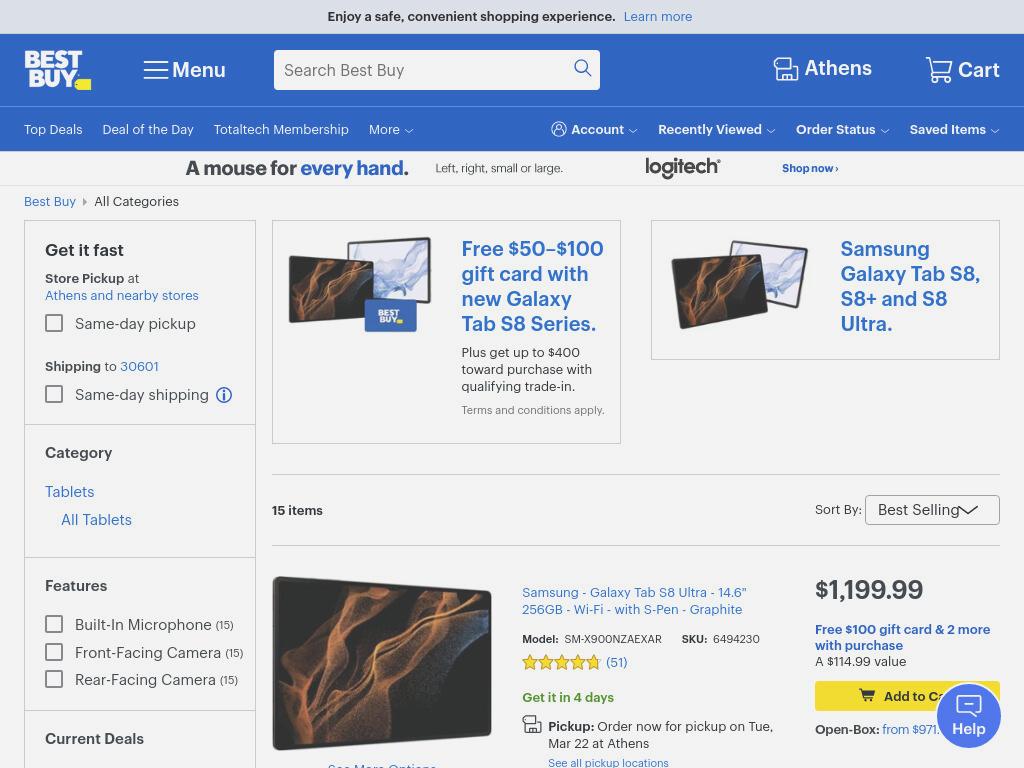
Task: Change shipping ZIP 30601 link
Action: point(139,366)
